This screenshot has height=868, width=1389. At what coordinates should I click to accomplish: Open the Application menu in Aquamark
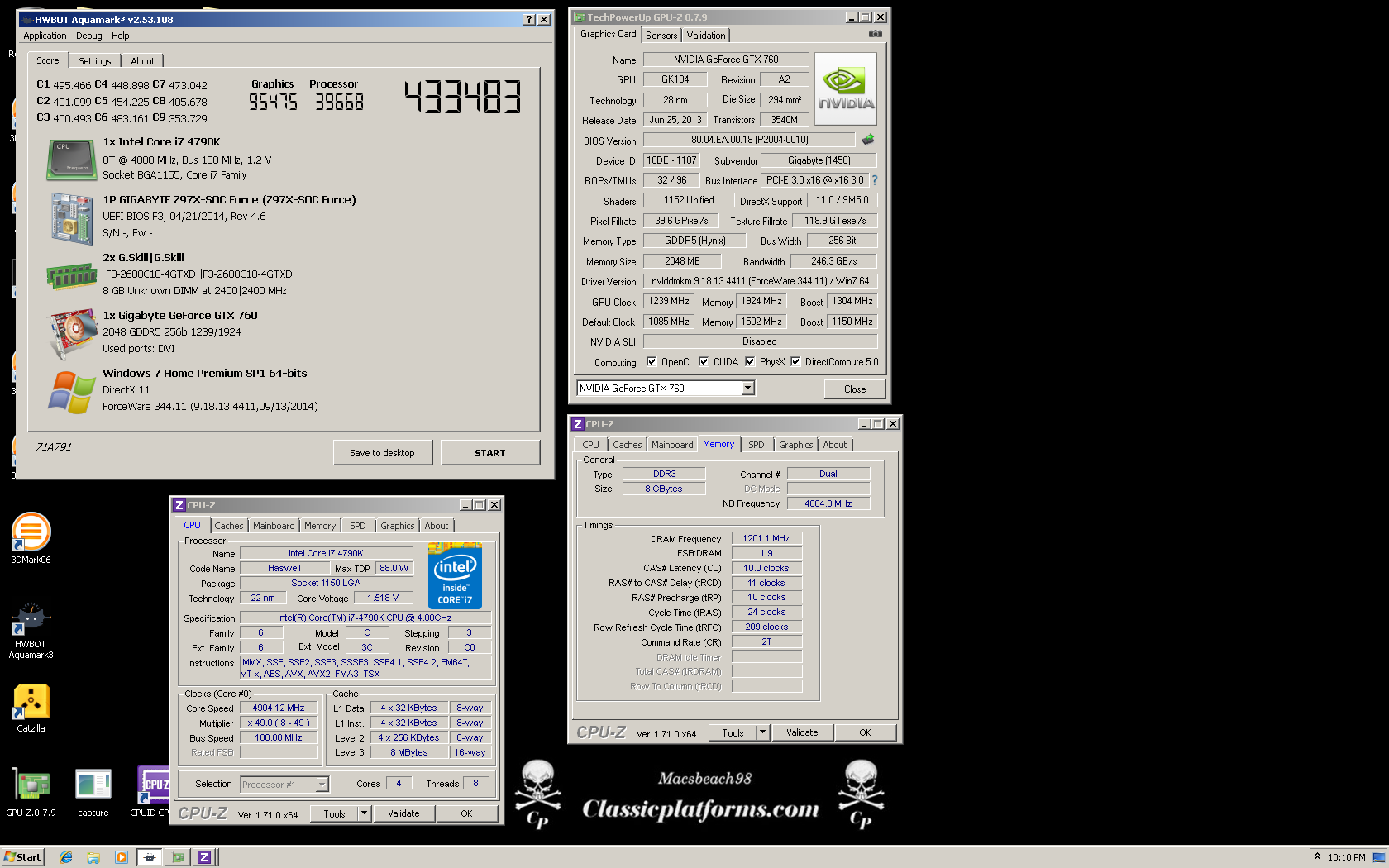click(45, 36)
